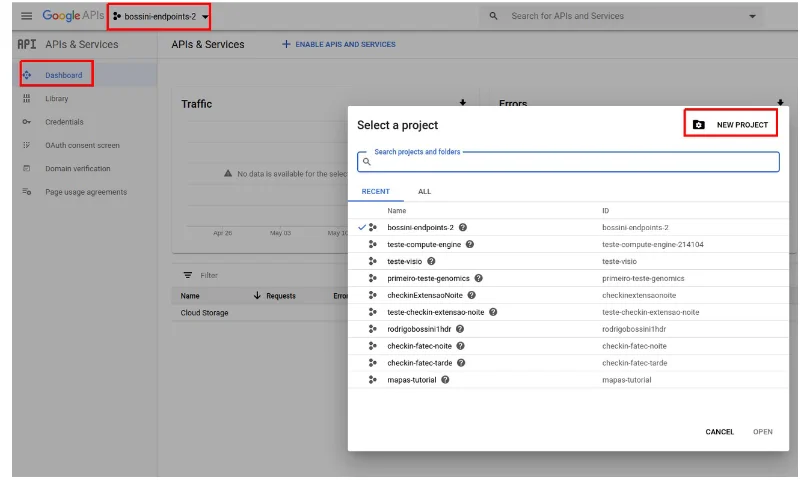Click the project icon beside mapas-tutorial
The height and width of the screenshot is (495, 811).
372,380
